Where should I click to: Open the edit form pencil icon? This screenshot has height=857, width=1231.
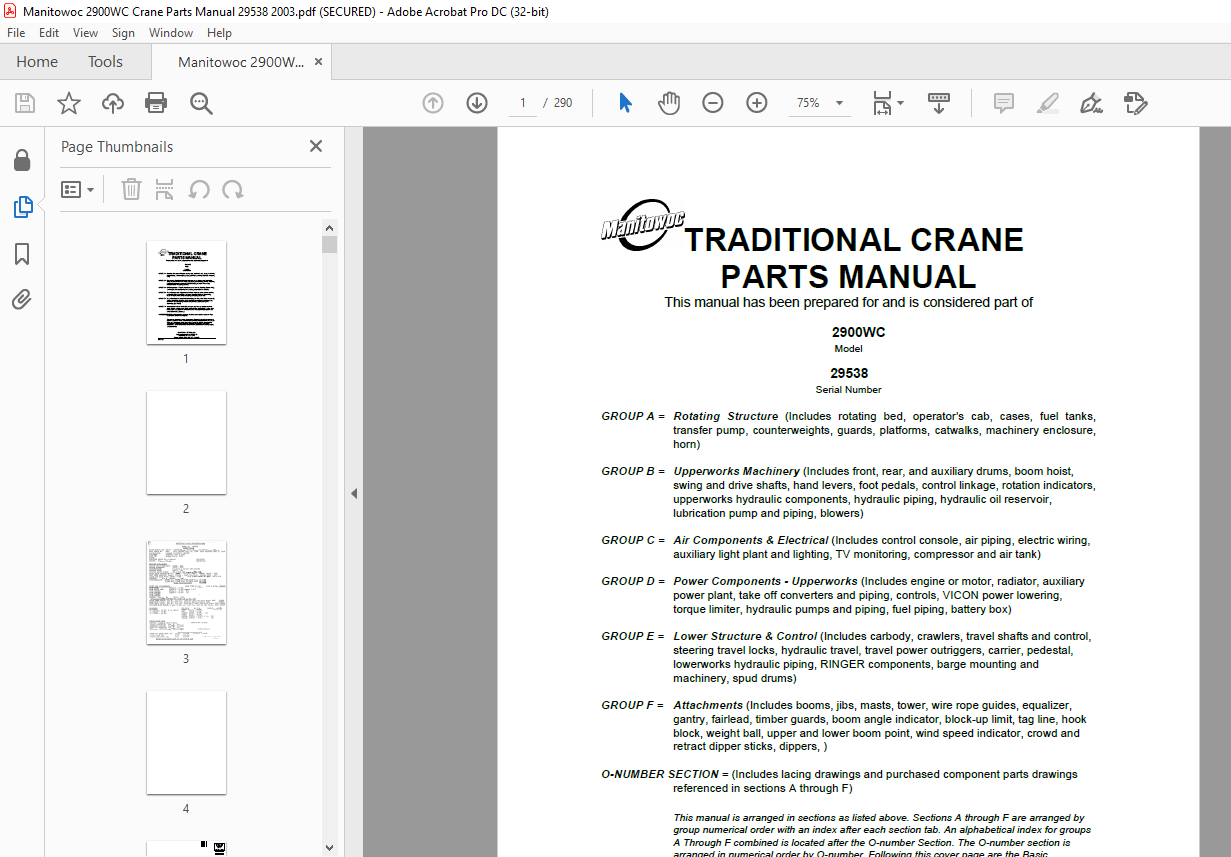1135,103
